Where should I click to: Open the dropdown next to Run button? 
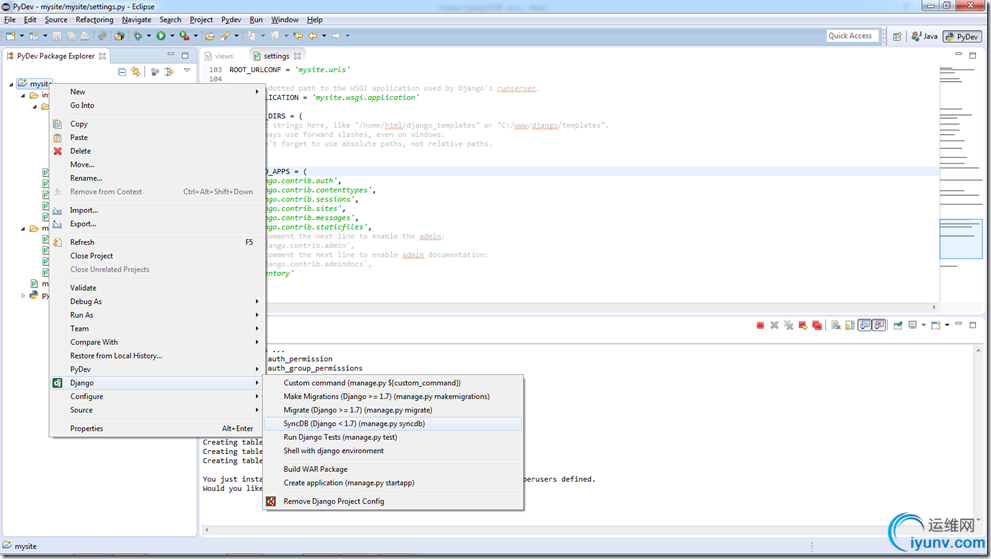(x=172, y=36)
